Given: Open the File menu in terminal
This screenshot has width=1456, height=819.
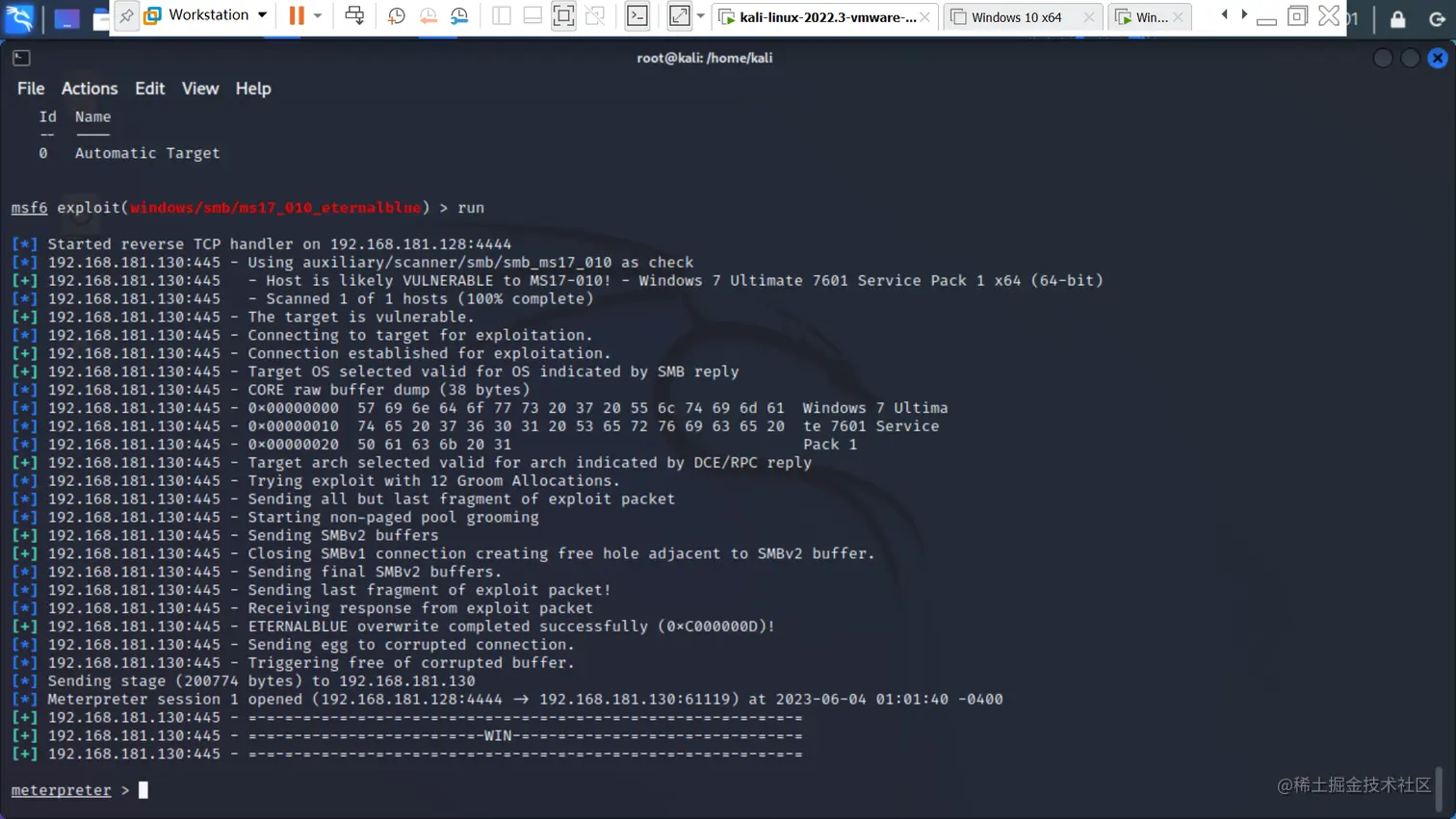Looking at the screenshot, I should 31,89.
